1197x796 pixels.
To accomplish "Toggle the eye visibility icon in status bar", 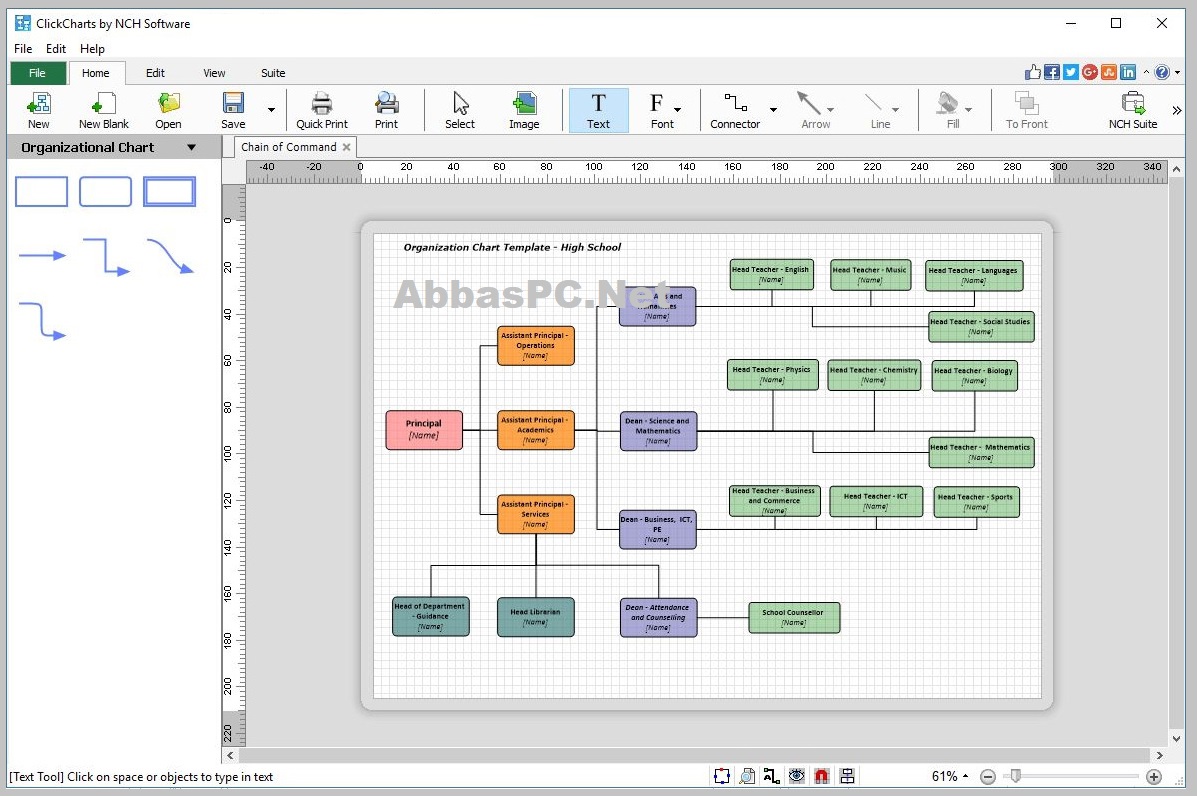I will click(x=796, y=776).
